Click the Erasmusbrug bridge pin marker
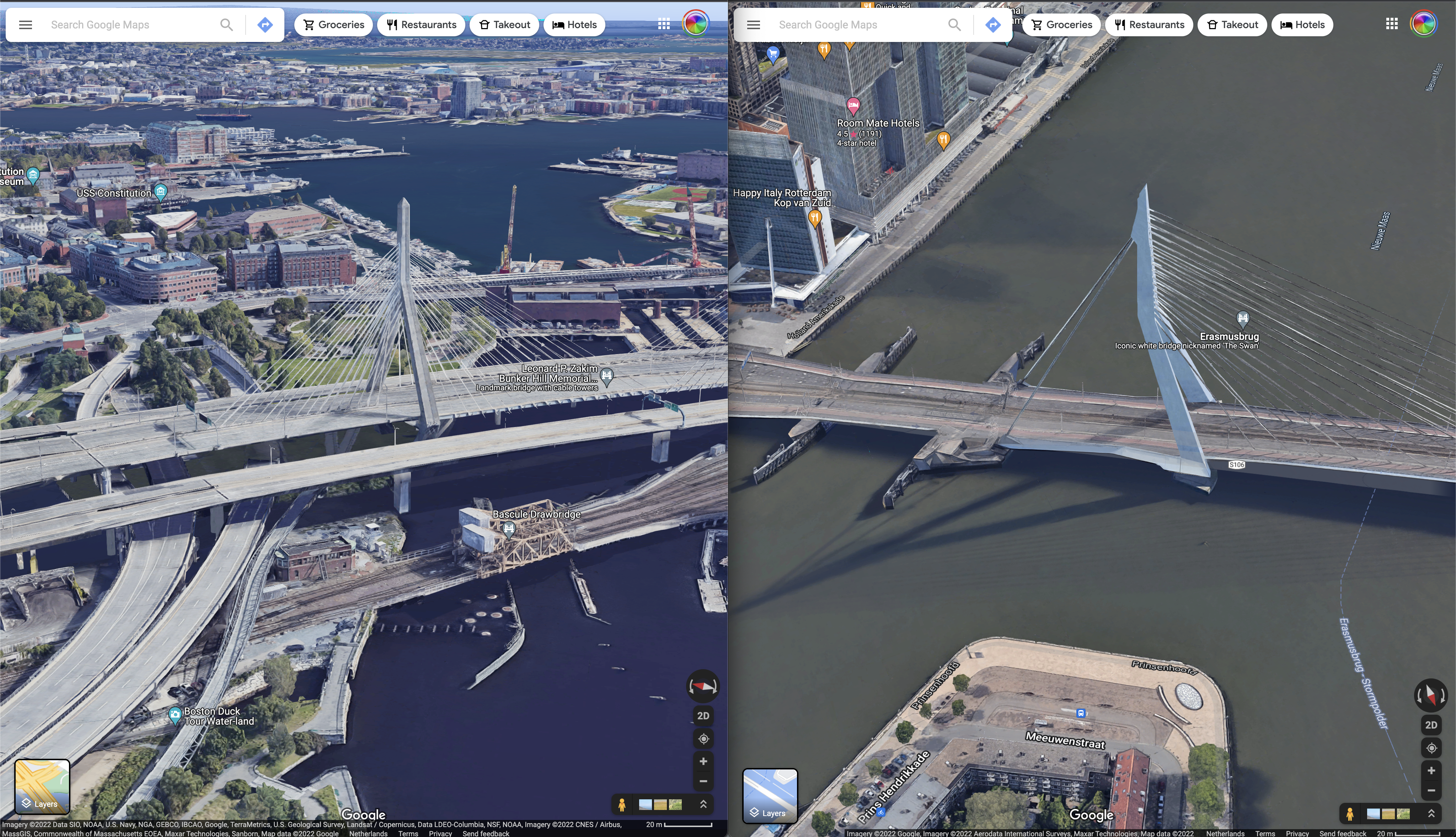Image resolution: width=1456 pixels, height=837 pixels. tap(1242, 318)
